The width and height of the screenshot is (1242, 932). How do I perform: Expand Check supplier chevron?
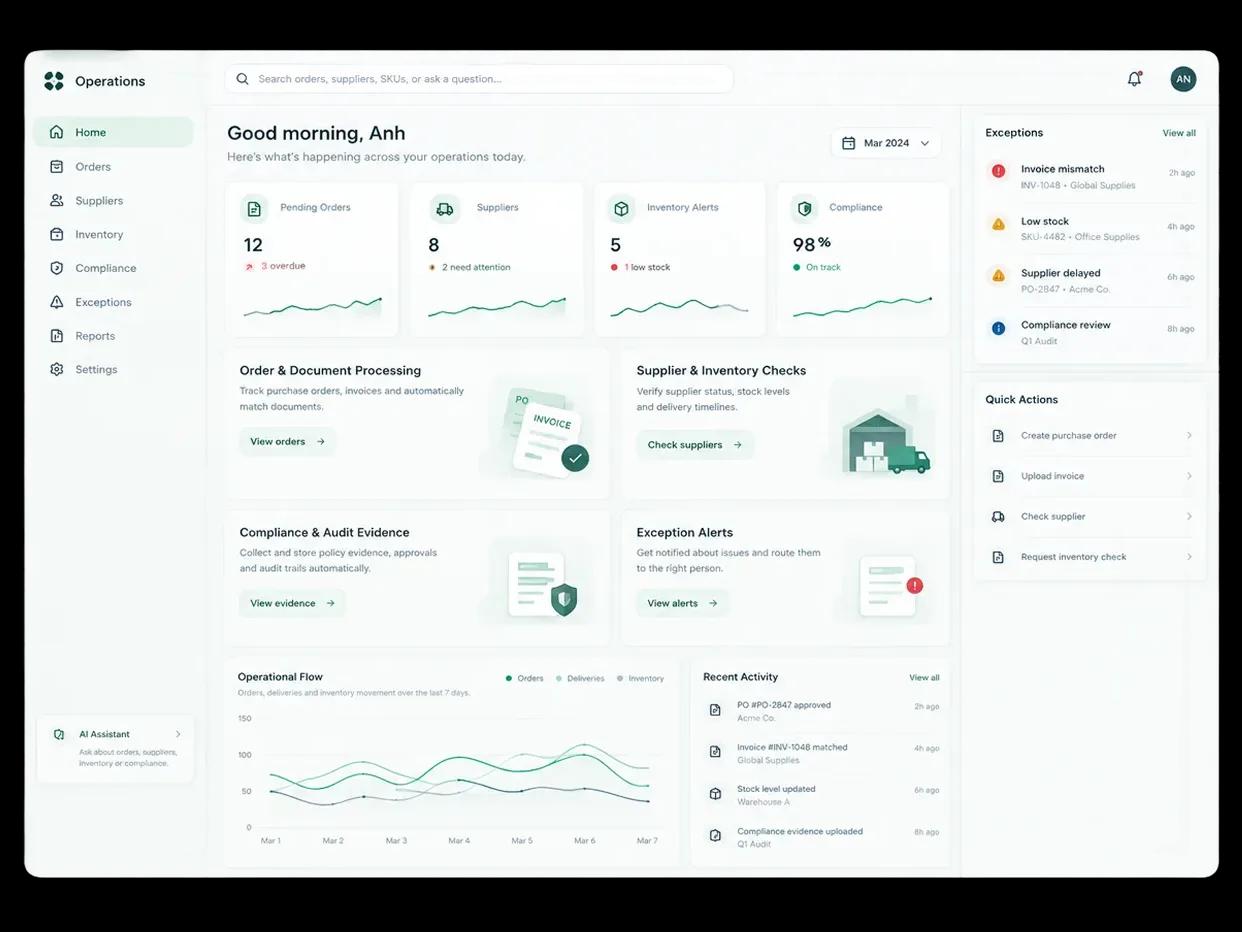pos(1189,516)
